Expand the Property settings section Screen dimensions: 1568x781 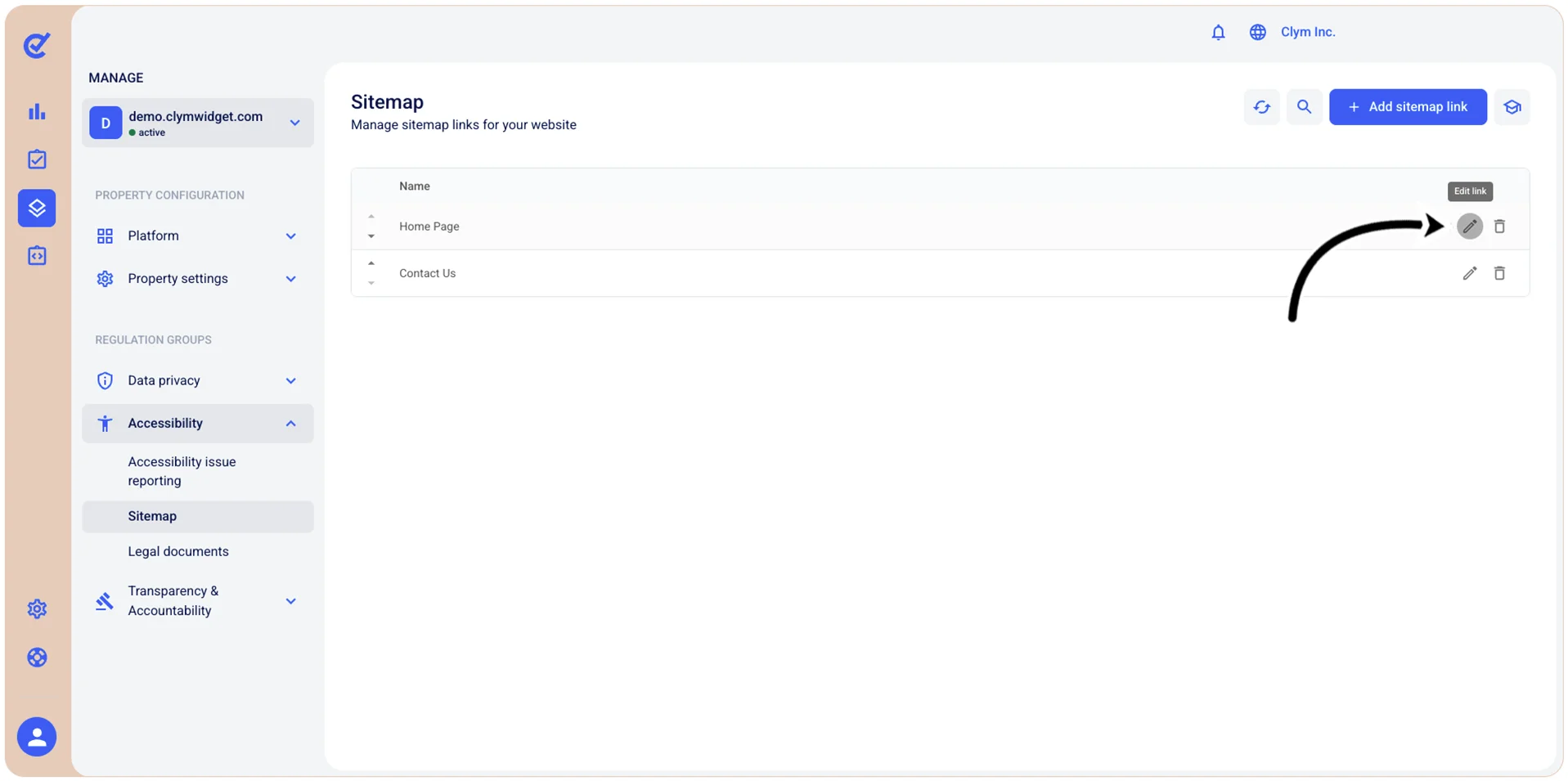197,279
